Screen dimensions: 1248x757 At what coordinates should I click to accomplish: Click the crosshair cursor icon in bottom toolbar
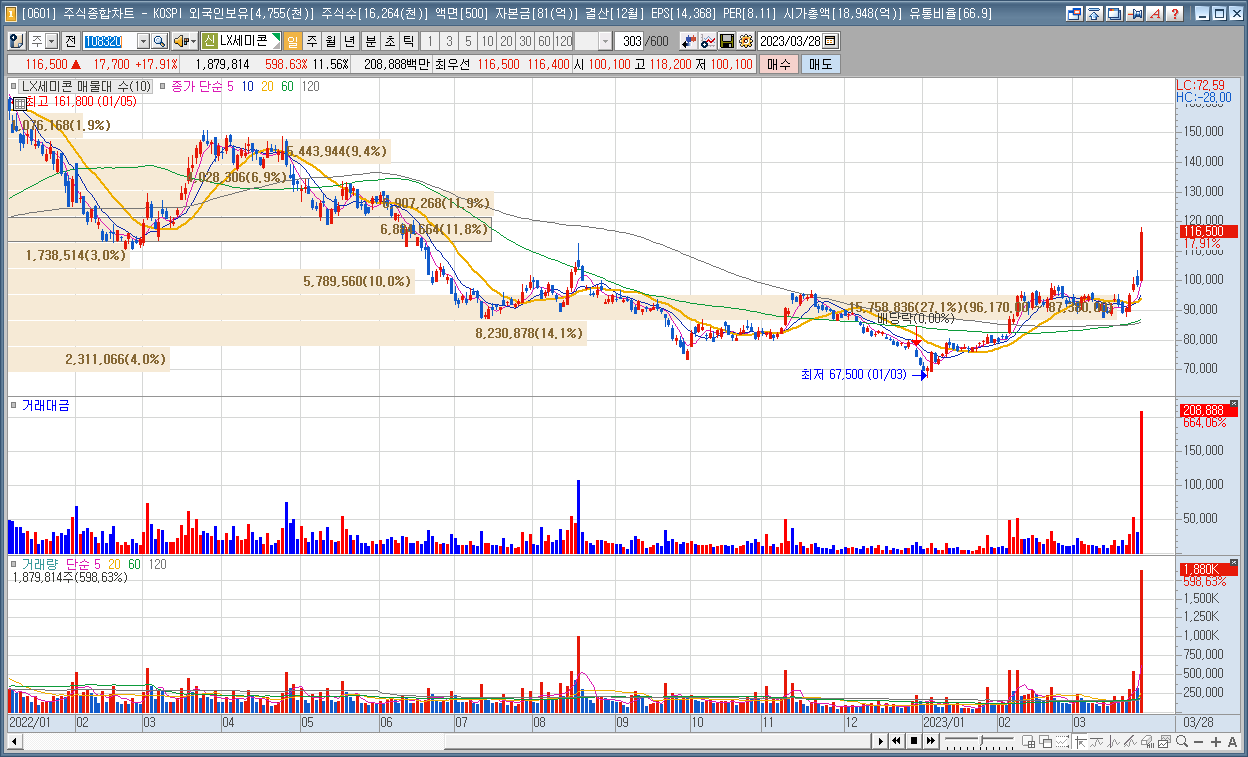[x=1081, y=741]
